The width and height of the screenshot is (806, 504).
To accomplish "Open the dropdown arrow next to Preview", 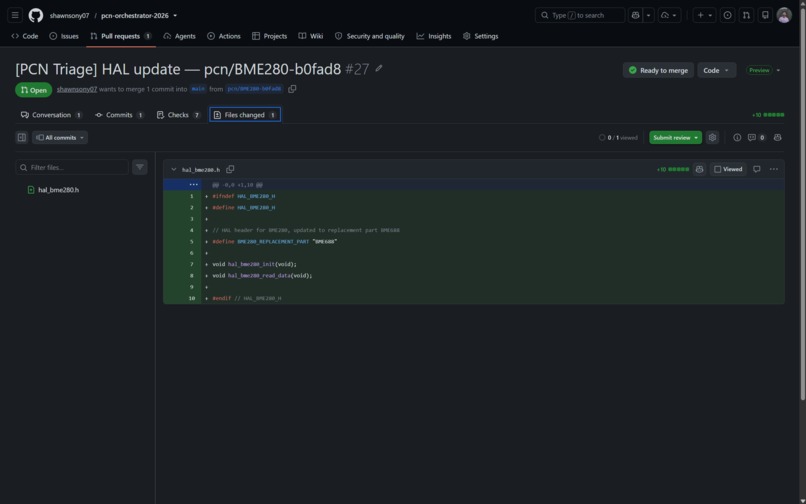I will 778,70.
